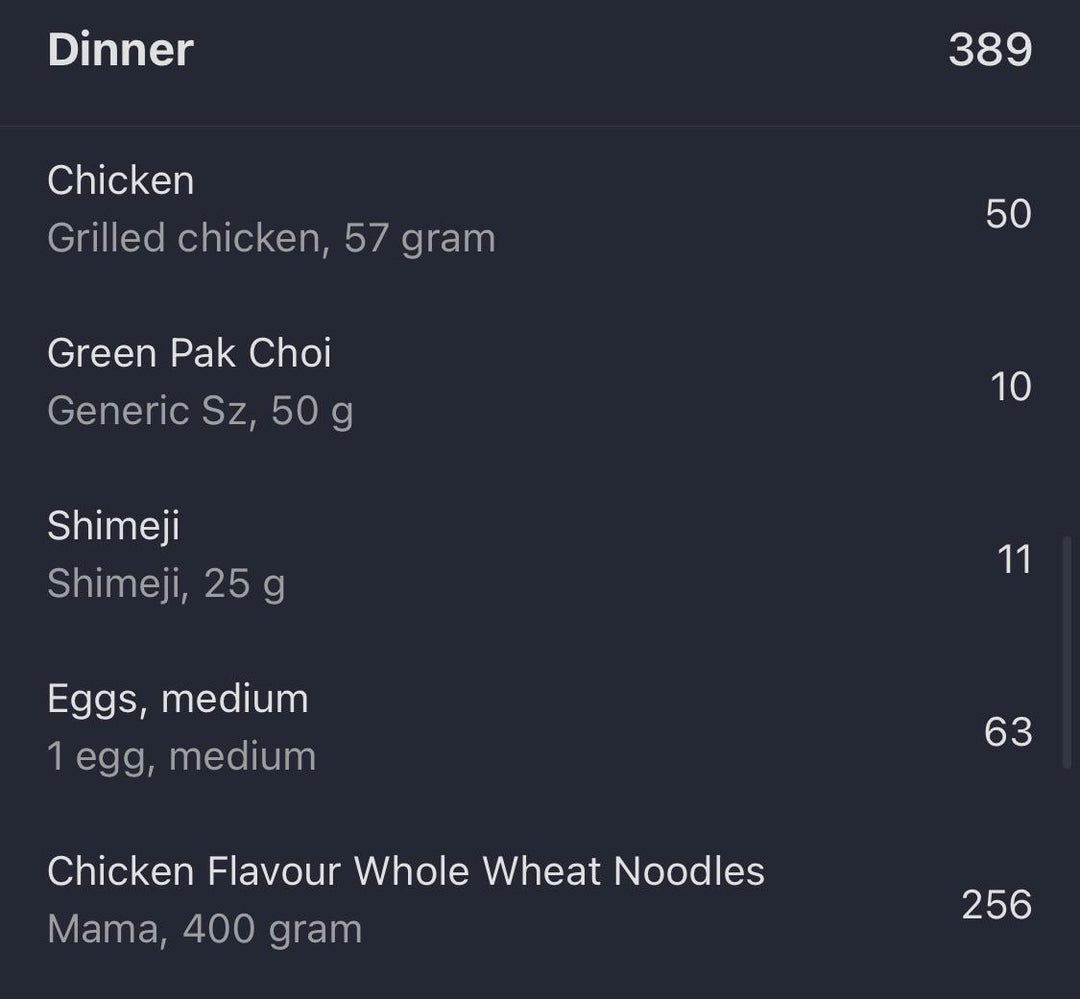1080x999 pixels.
Task: Click the vertical scrollbar indicator
Action: [1067, 652]
